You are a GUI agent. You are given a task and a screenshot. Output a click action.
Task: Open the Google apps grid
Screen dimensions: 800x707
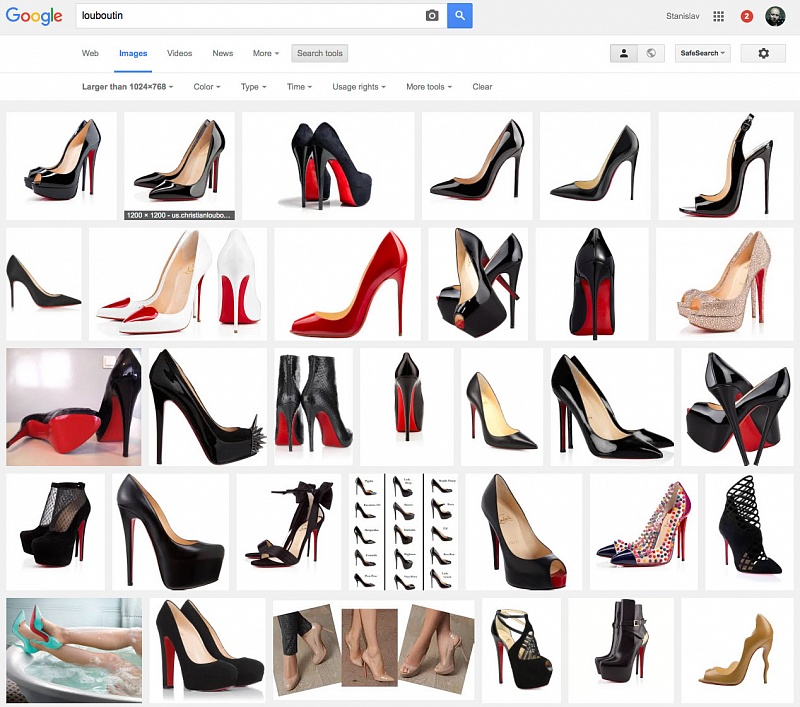[718, 16]
